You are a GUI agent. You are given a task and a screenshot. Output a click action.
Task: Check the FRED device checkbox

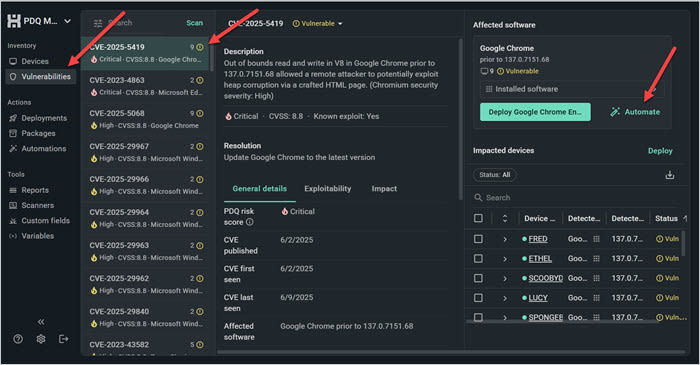(478, 239)
